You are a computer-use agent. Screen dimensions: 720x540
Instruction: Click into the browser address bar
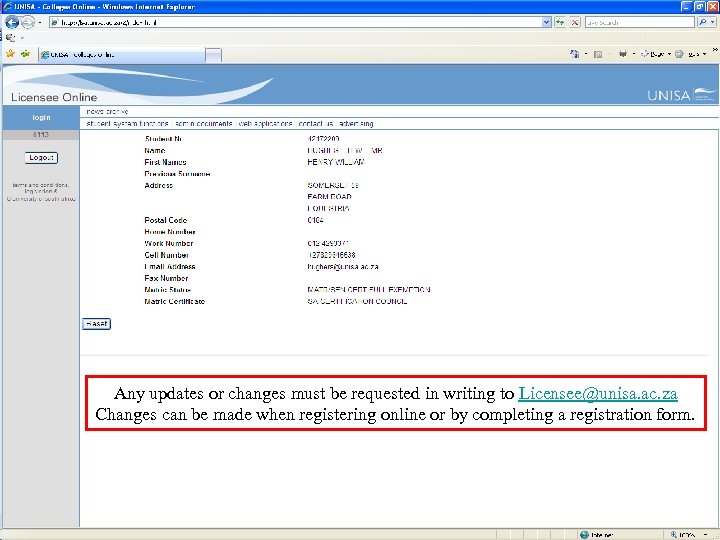(296, 22)
